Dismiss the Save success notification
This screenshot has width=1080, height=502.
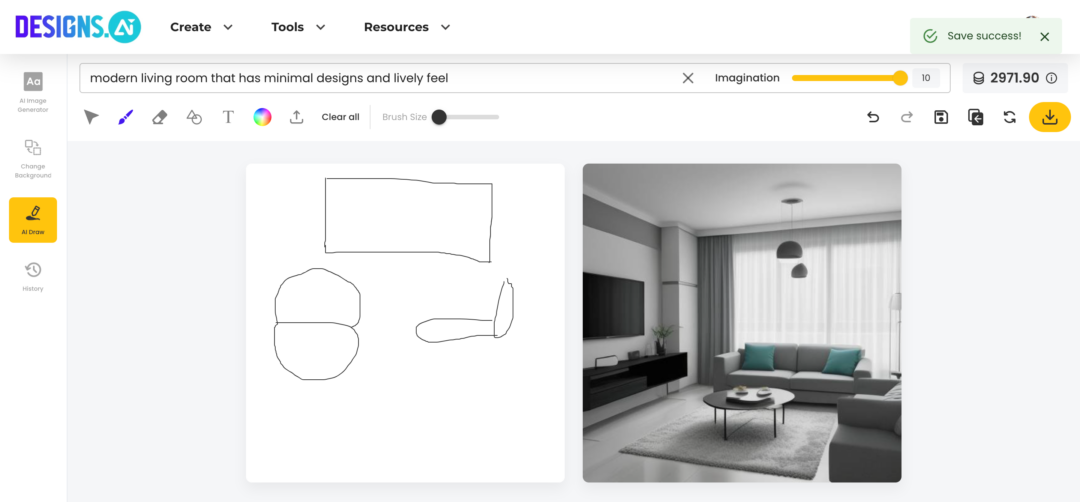pos(1045,36)
